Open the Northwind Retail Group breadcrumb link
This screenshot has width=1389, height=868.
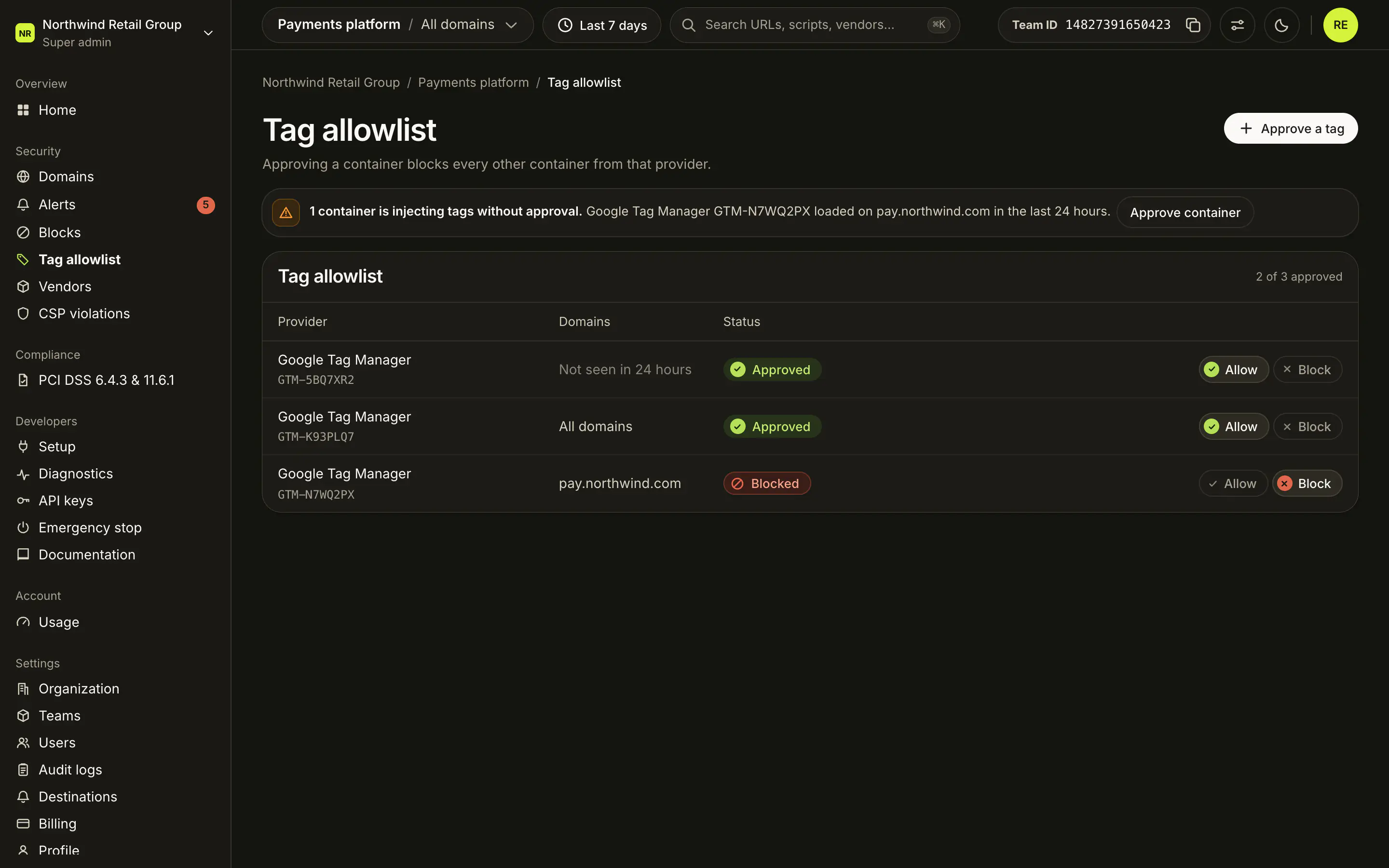(331, 82)
